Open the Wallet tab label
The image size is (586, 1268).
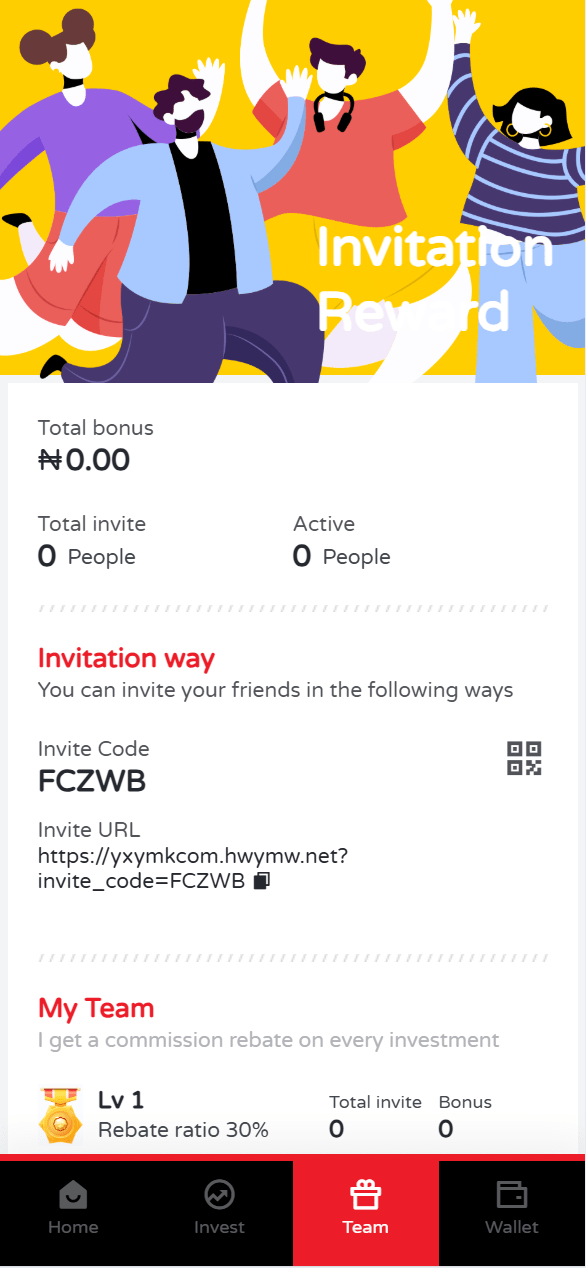click(512, 1227)
